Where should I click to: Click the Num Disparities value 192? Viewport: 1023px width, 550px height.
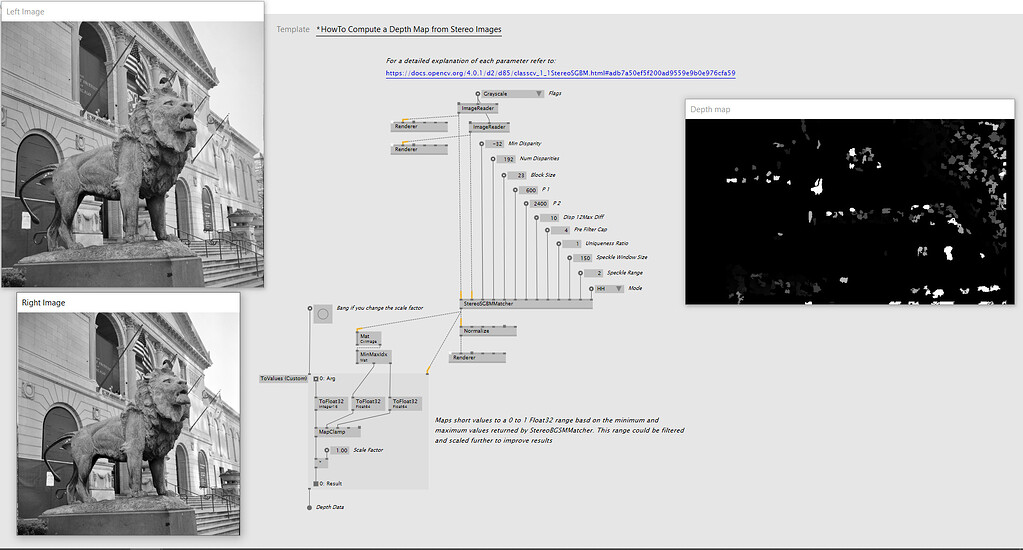click(507, 159)
